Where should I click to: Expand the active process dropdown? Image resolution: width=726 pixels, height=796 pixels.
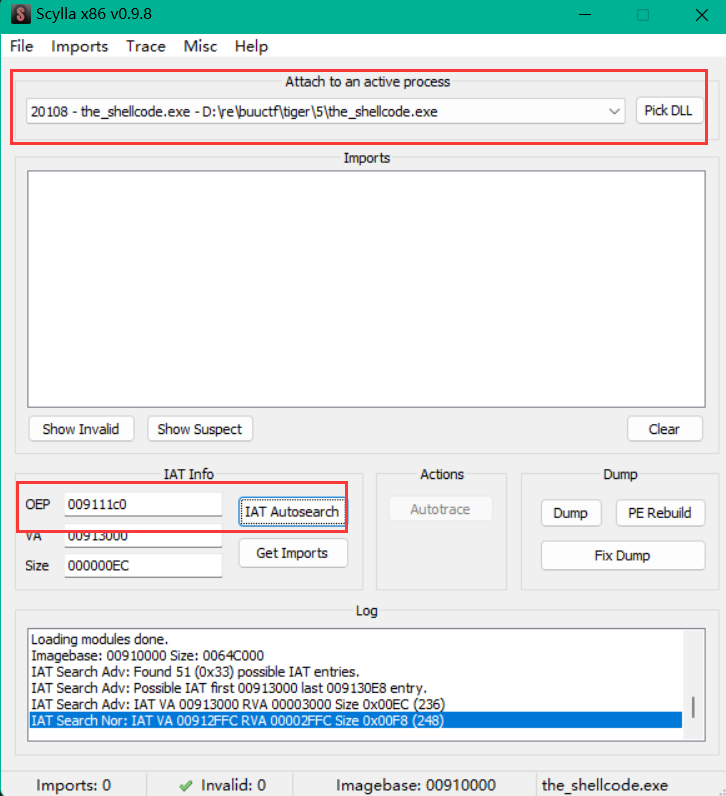(615, 111)
